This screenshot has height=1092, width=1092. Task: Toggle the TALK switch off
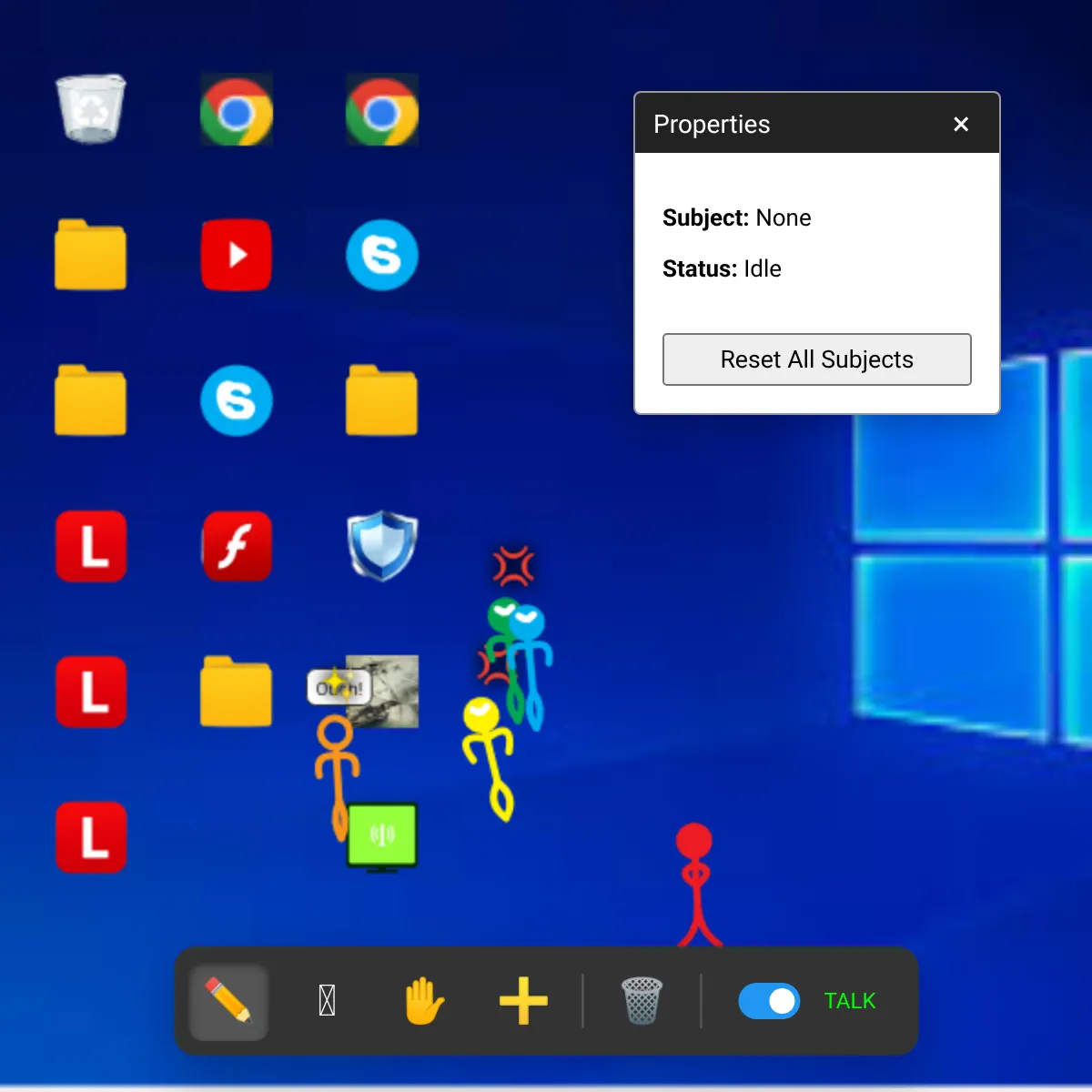point(769,1001)
